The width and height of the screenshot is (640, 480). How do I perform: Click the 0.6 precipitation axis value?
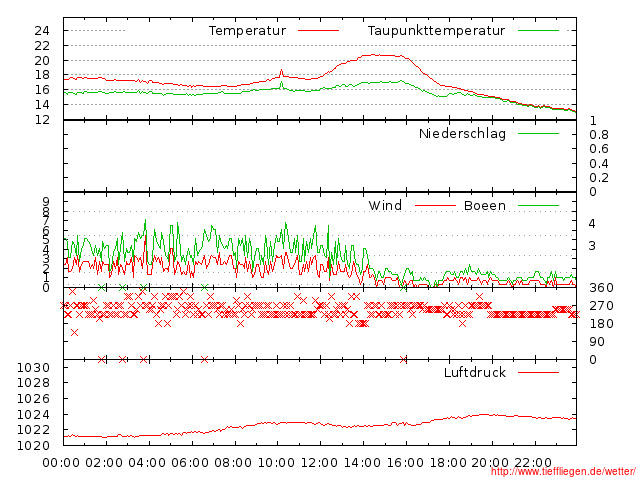pos(599,149)
